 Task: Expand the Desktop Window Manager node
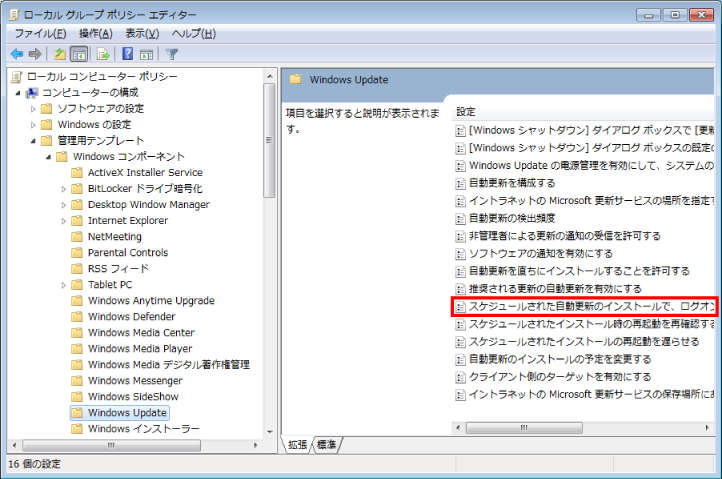click(64, 205)
